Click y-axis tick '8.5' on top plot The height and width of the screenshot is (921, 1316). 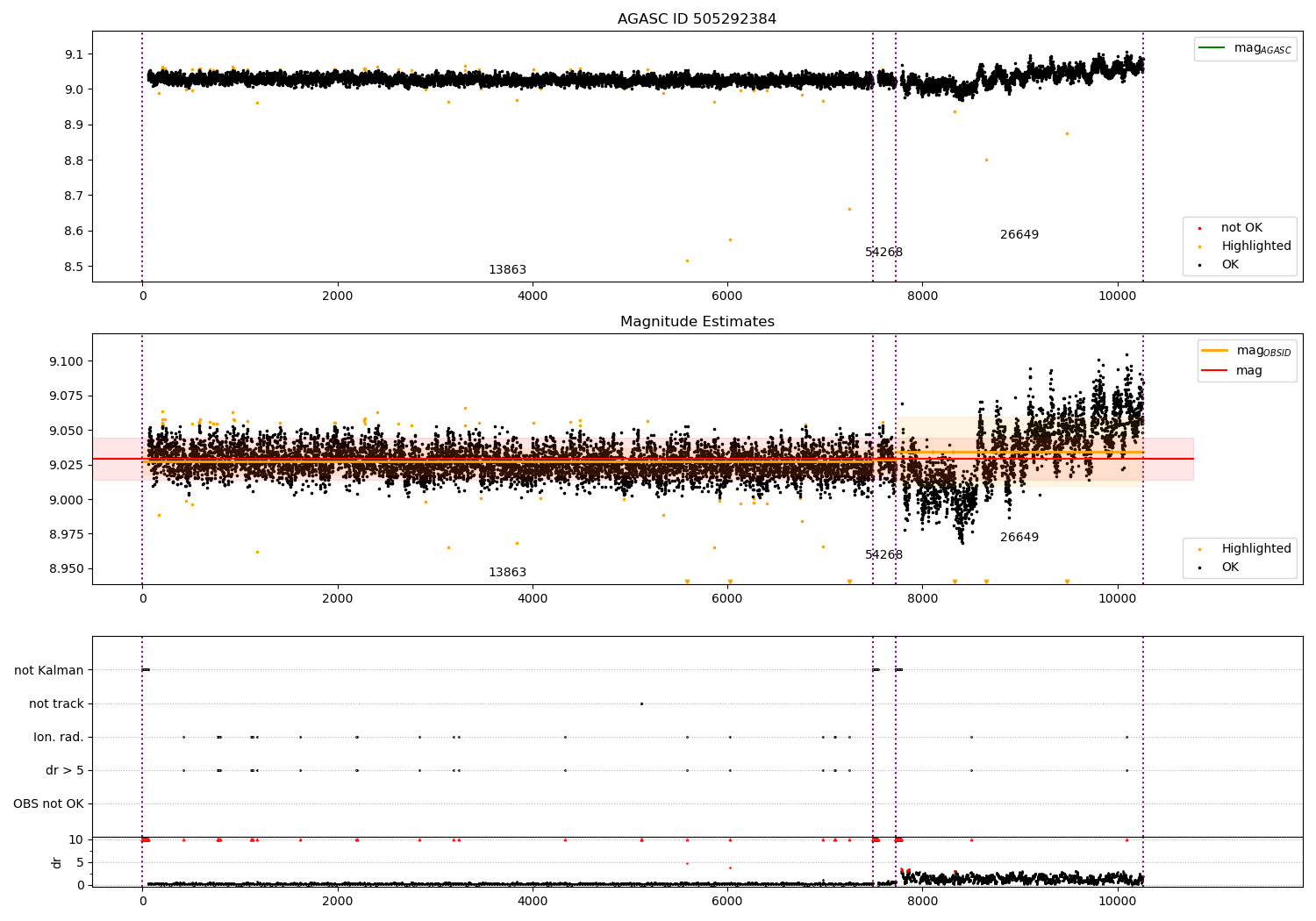pos(74,267)
